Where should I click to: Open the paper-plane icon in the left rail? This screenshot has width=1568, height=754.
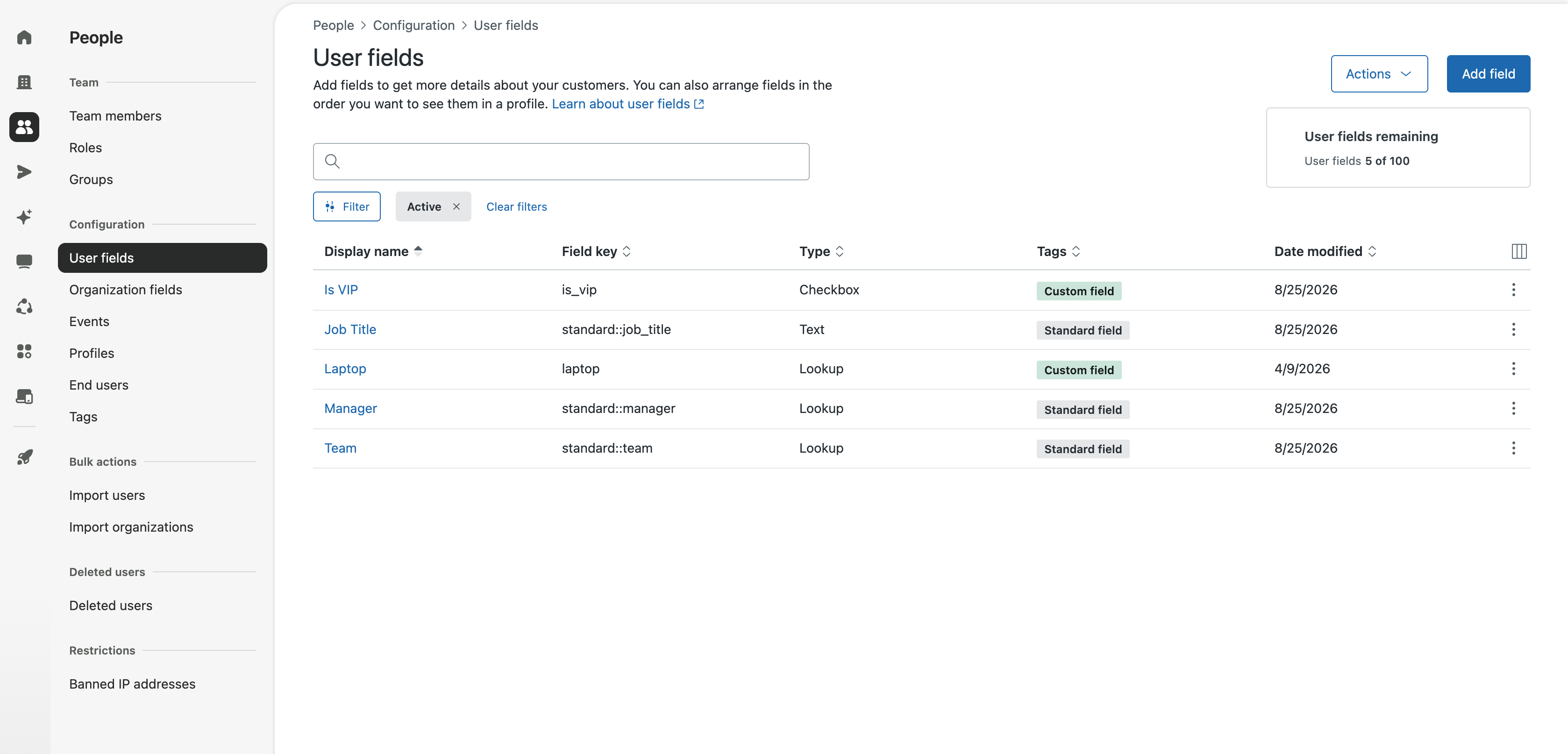(24, 172)
